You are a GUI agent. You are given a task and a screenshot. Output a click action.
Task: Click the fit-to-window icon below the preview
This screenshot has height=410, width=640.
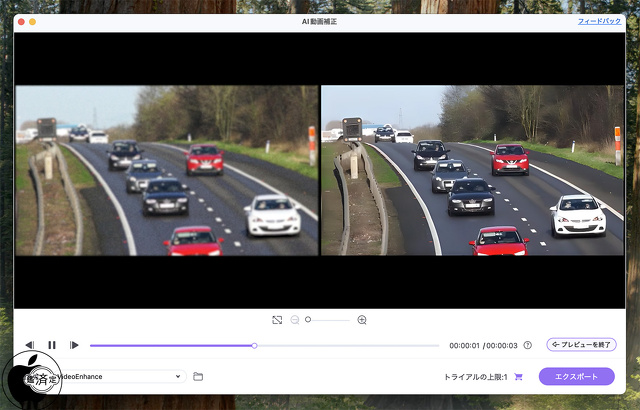(x=277, y=320)
